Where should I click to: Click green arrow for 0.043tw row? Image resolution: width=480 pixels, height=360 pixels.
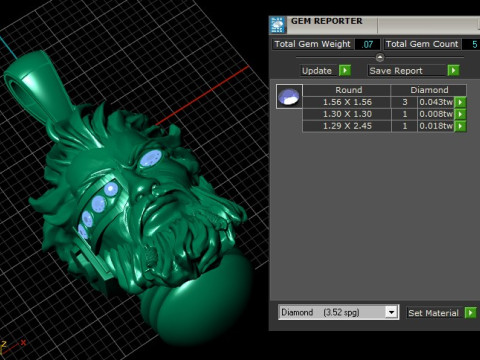[460, 102]
